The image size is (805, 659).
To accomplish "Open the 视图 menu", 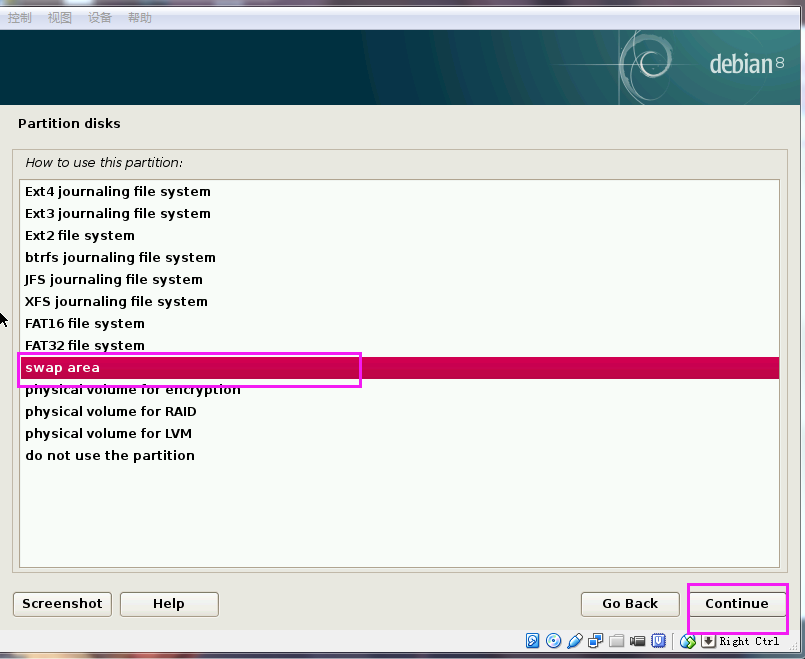I will click(60, 17).
